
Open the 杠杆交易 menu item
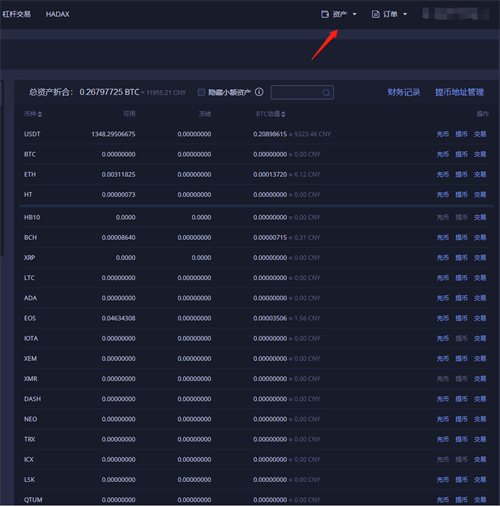[17, 14]
